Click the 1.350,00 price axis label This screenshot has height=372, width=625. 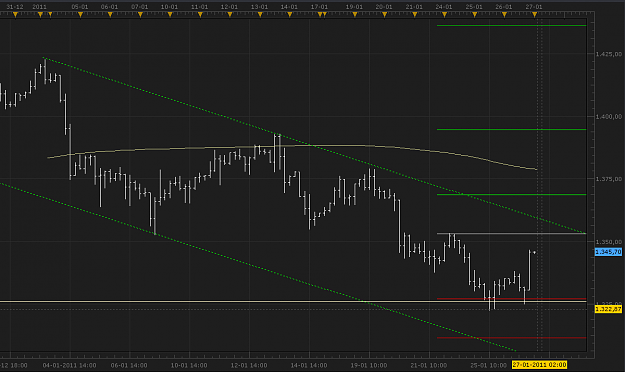click(608, 242)
